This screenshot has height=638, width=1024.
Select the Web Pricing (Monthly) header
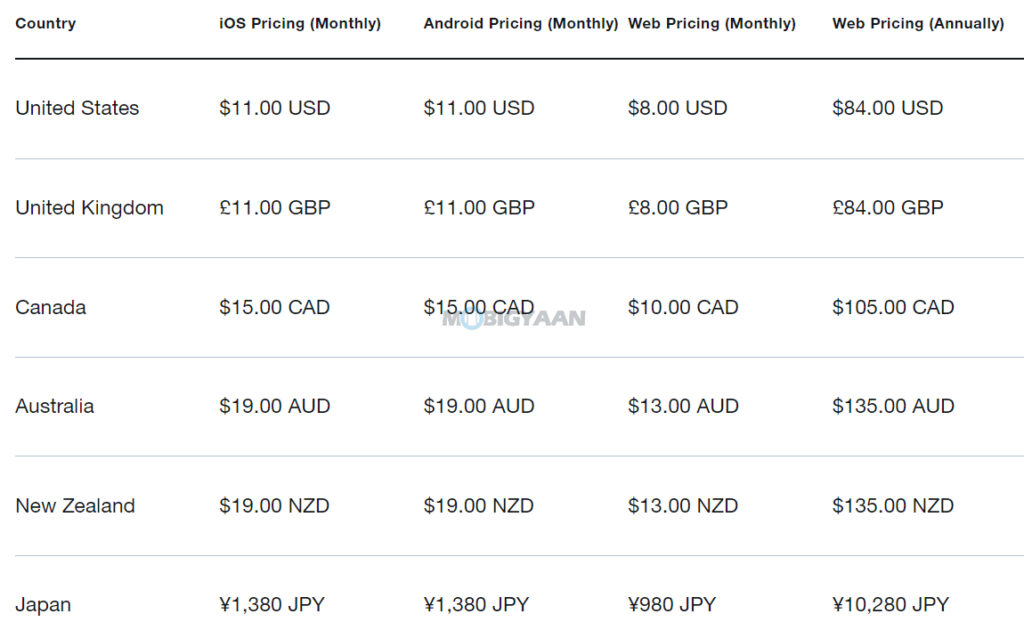711,24
